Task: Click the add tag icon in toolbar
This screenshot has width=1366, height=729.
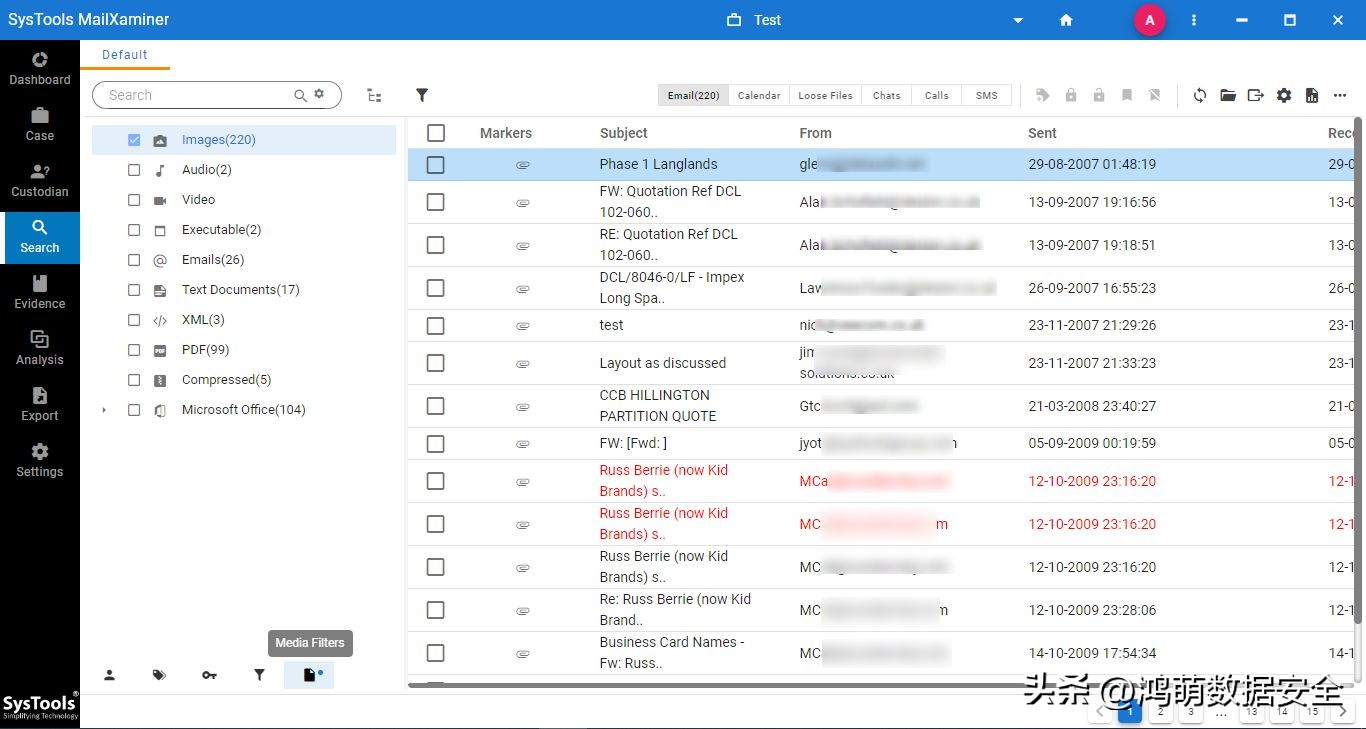Action: point(1043,95)
